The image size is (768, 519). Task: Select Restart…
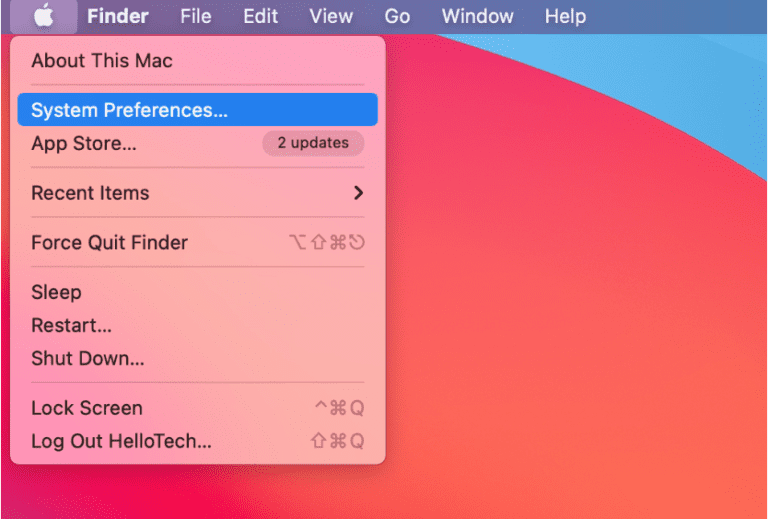point(197,325)
